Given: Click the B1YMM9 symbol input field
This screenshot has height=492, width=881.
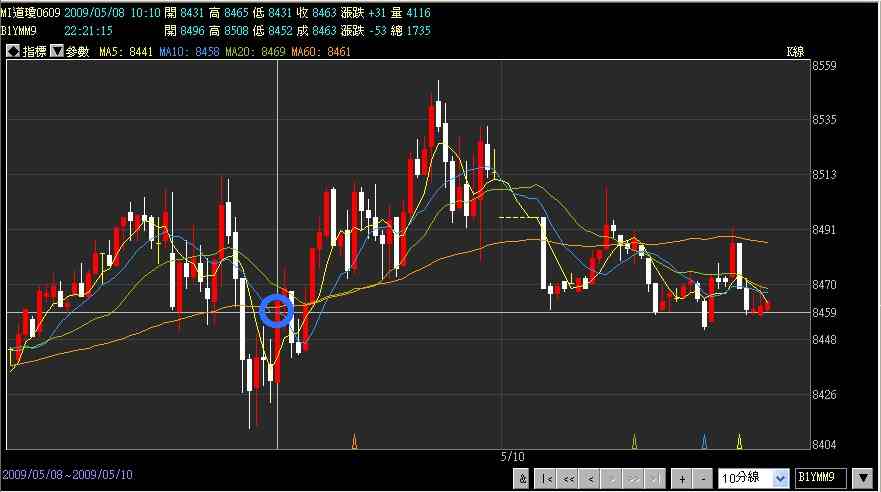Looking at the screenshot, I should click(x=821, y=478).
